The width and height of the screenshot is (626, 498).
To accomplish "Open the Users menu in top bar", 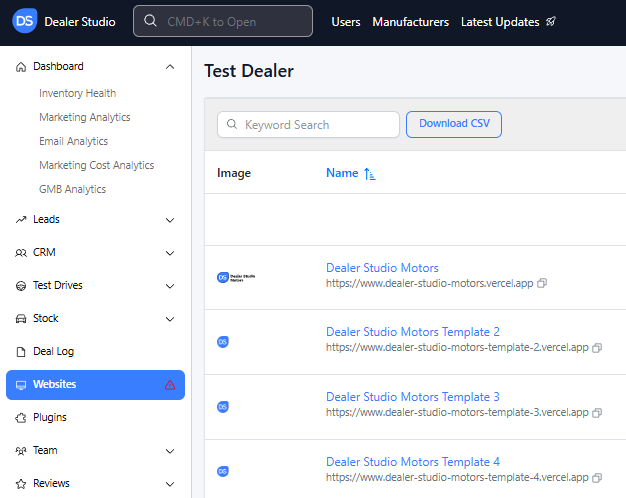I will 346,22.
